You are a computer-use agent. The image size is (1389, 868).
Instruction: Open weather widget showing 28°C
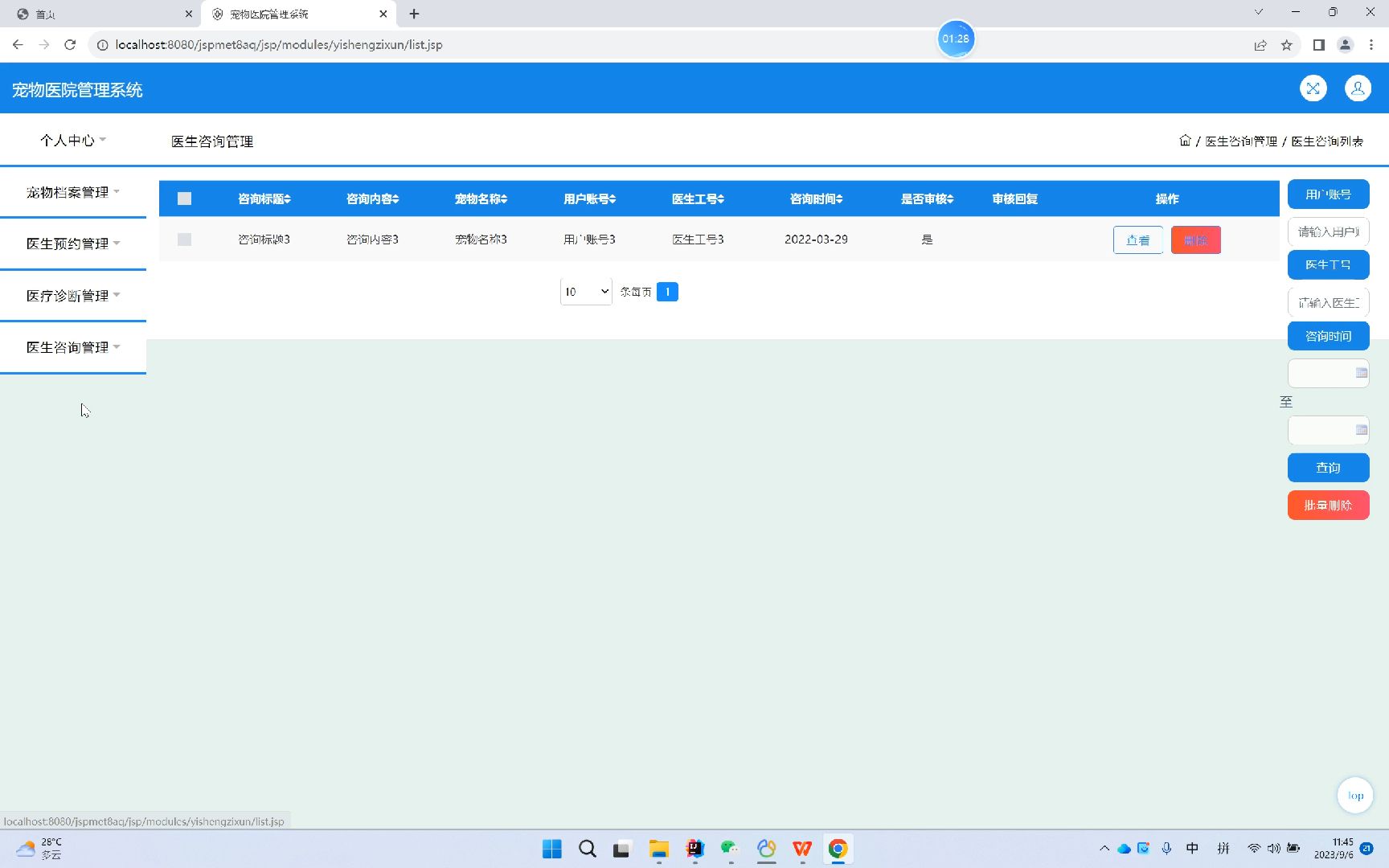39,849
